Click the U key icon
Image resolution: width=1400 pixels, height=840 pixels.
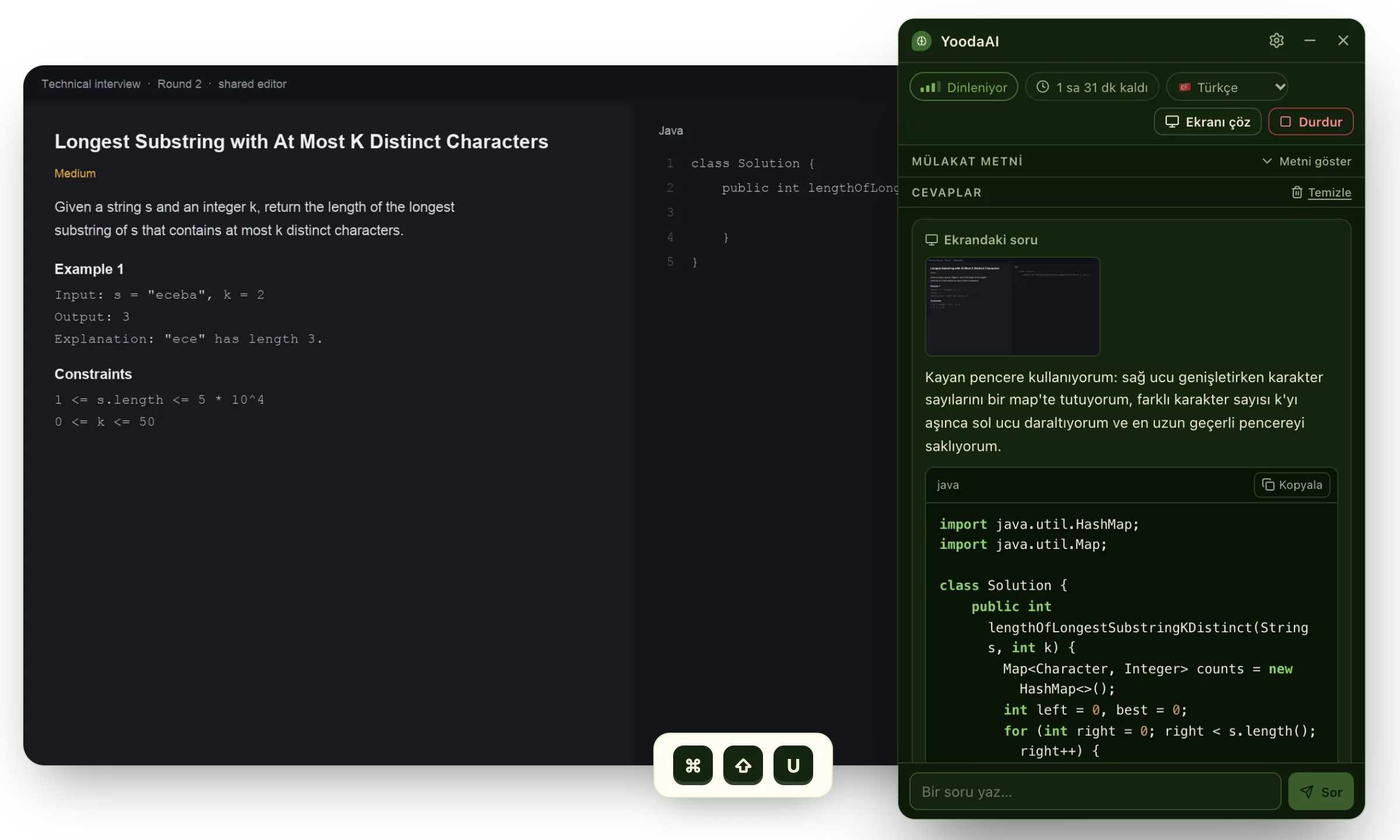793,765
